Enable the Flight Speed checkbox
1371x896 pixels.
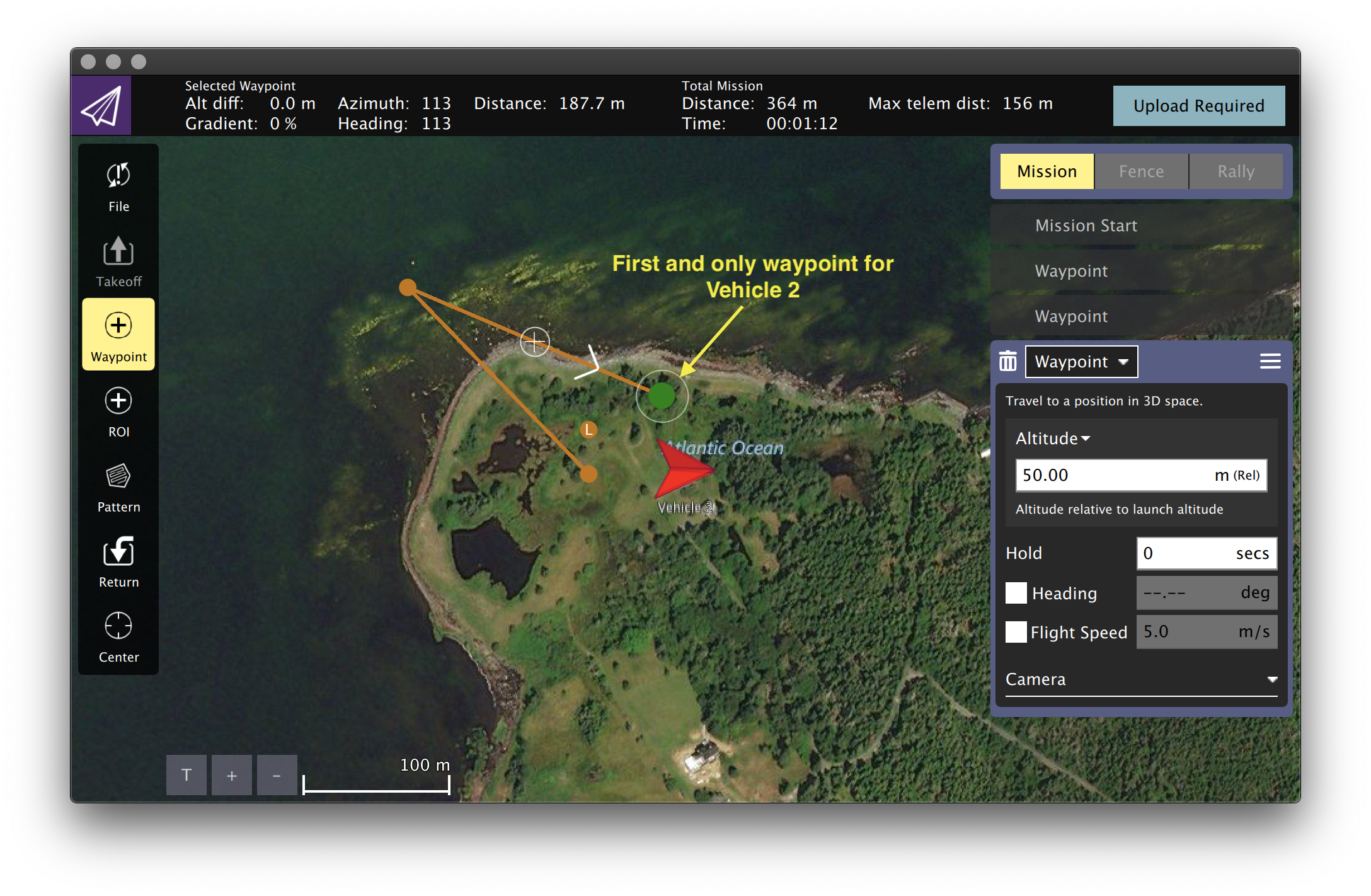point(1016,632)
